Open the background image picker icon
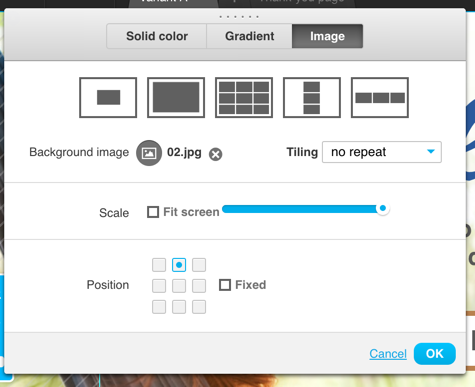The image size is (475, 387). click(x=149, y=153)
